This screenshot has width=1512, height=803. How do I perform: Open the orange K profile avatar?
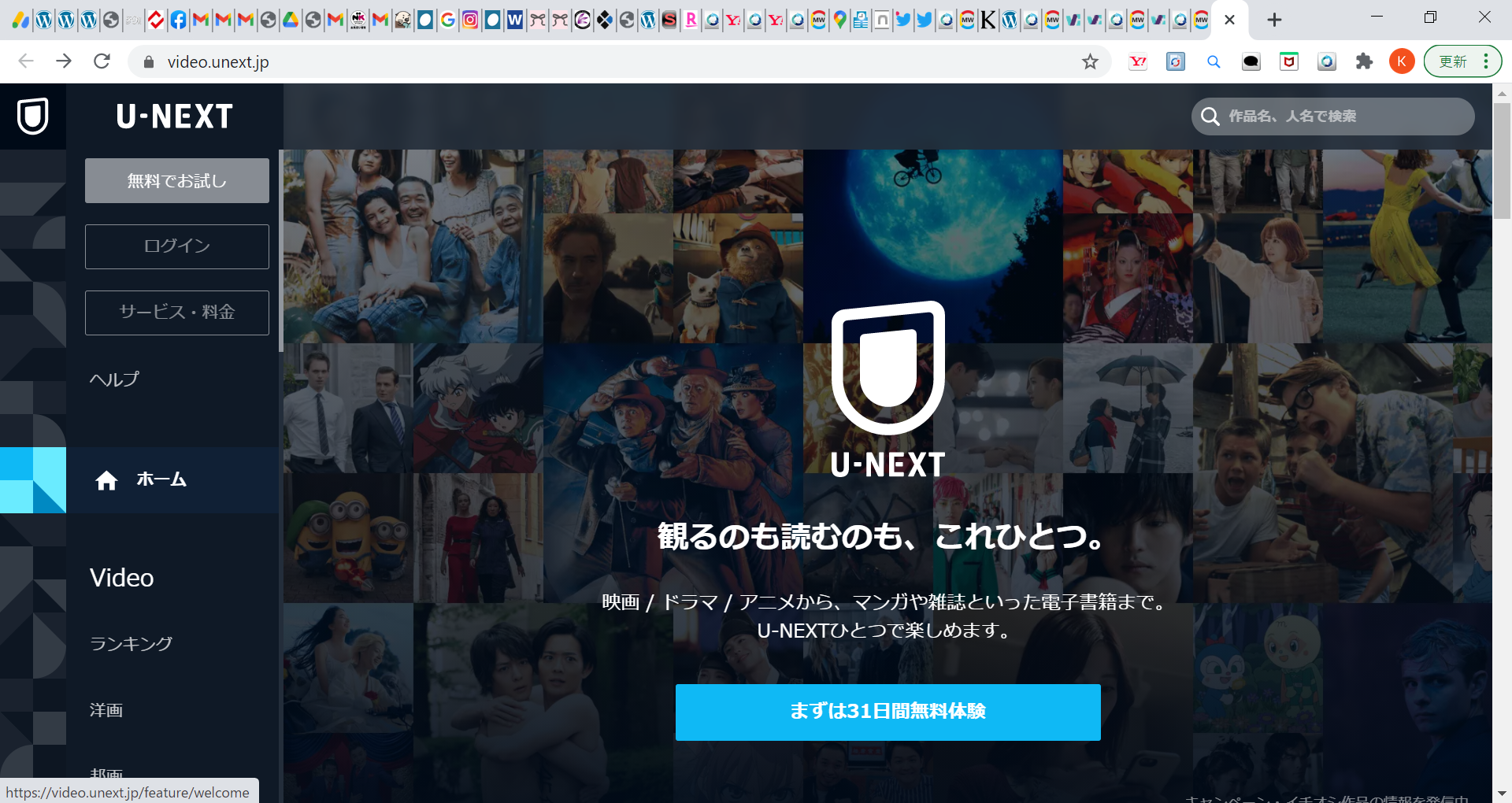tap(1402, 61)
